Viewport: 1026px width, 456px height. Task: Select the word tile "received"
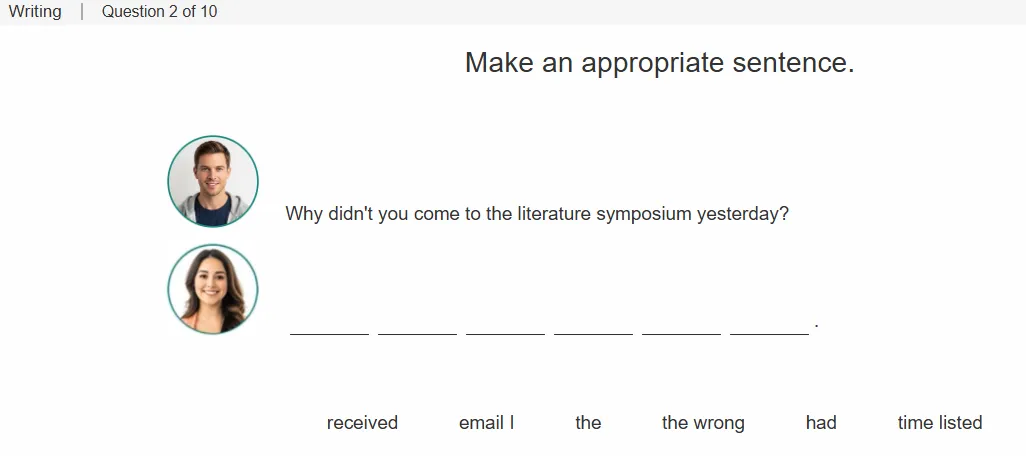[362, 423]
